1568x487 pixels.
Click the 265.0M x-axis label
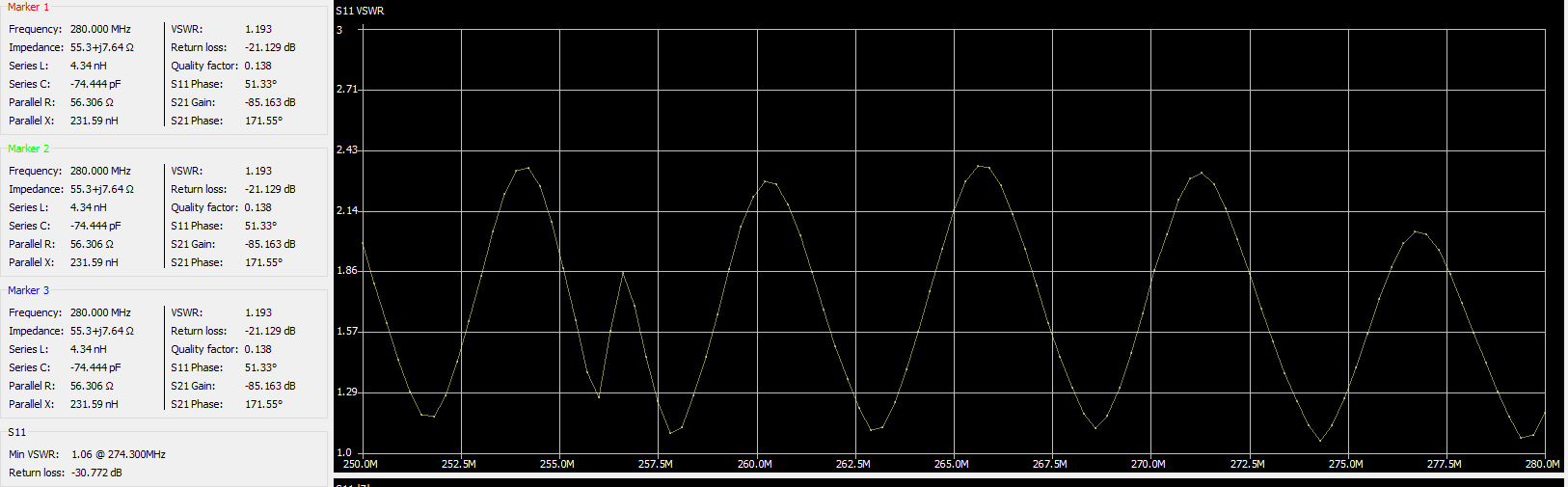[952, 464]
